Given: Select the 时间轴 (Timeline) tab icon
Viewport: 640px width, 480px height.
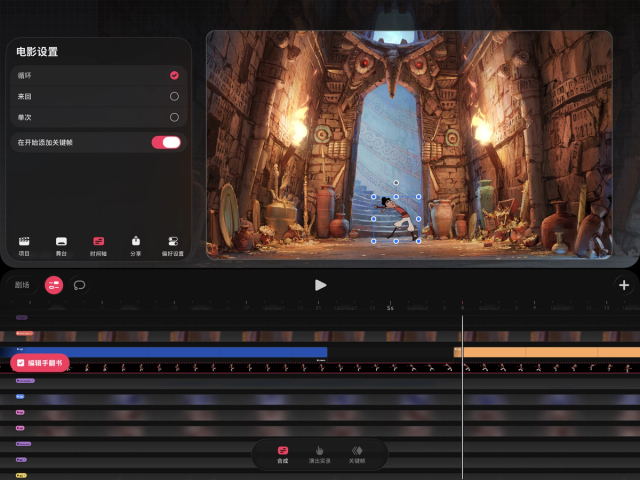Looking at the screenshot, I should (98, 245).
